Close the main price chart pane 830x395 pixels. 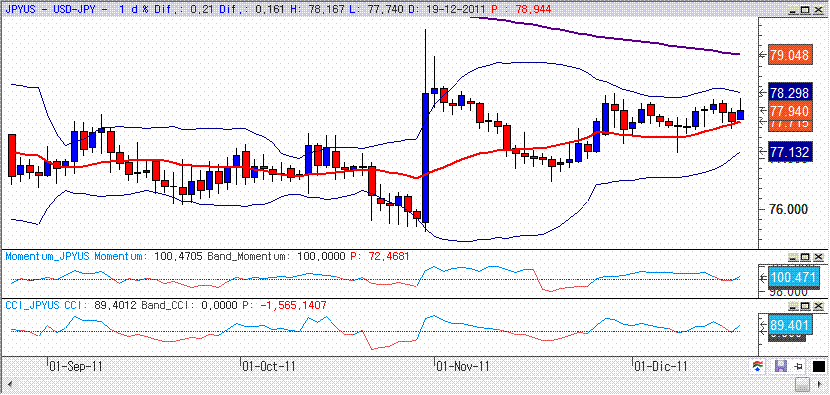[819, 10]
